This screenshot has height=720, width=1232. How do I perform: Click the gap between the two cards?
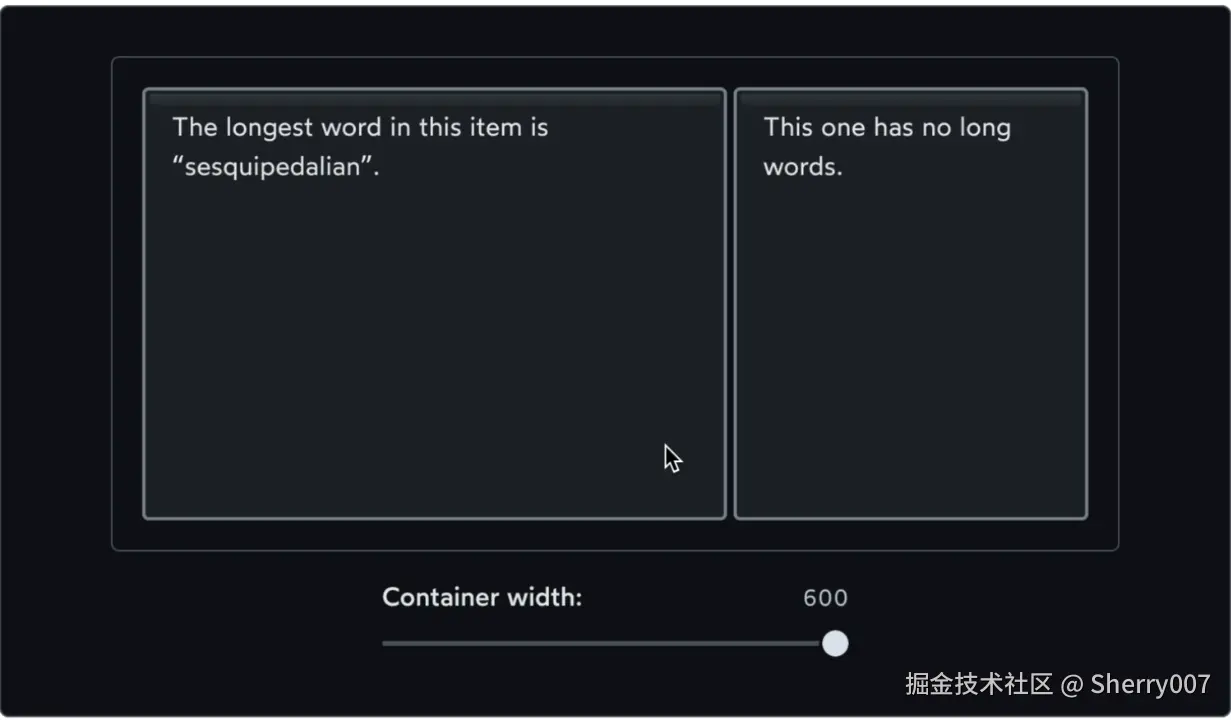pyautogui.click(x=730, y=300)
